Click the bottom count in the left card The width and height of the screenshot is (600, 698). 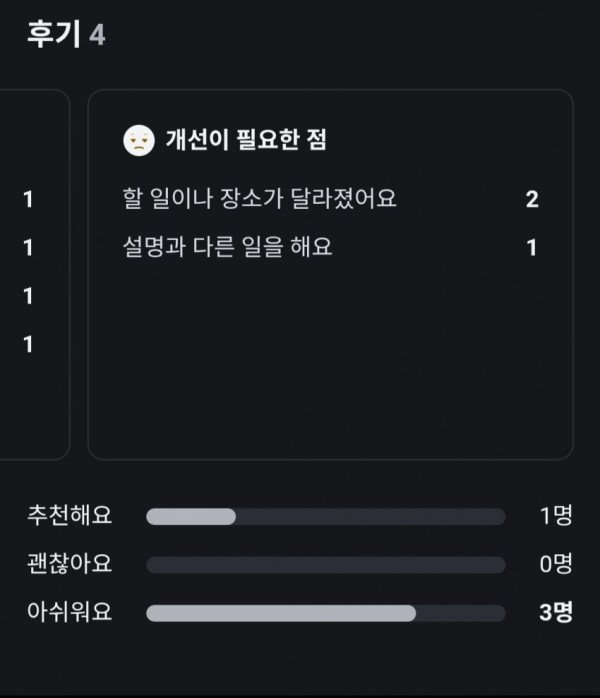[x=28, y=344]
